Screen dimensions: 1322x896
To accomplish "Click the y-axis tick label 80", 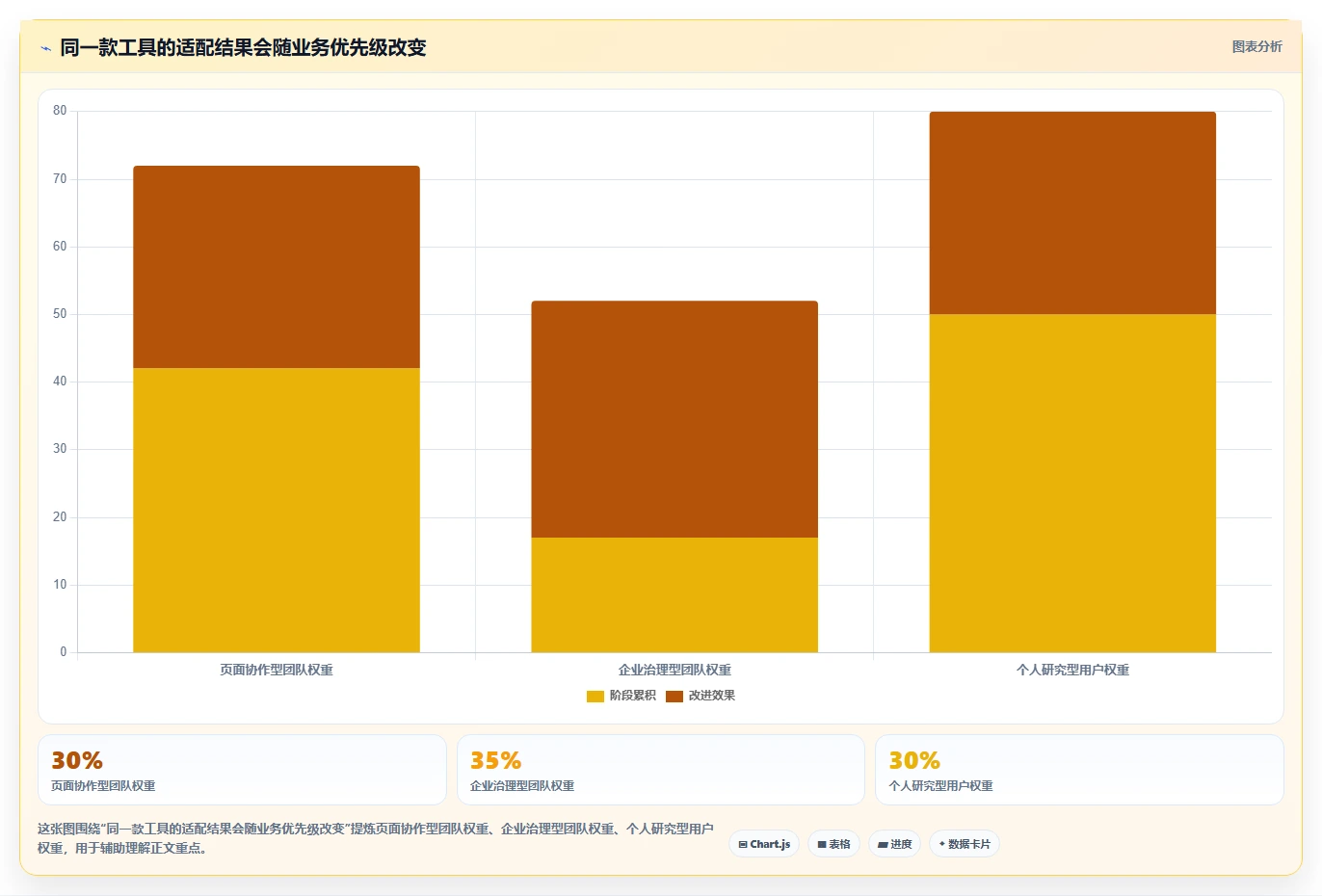I will coord(60,111).
